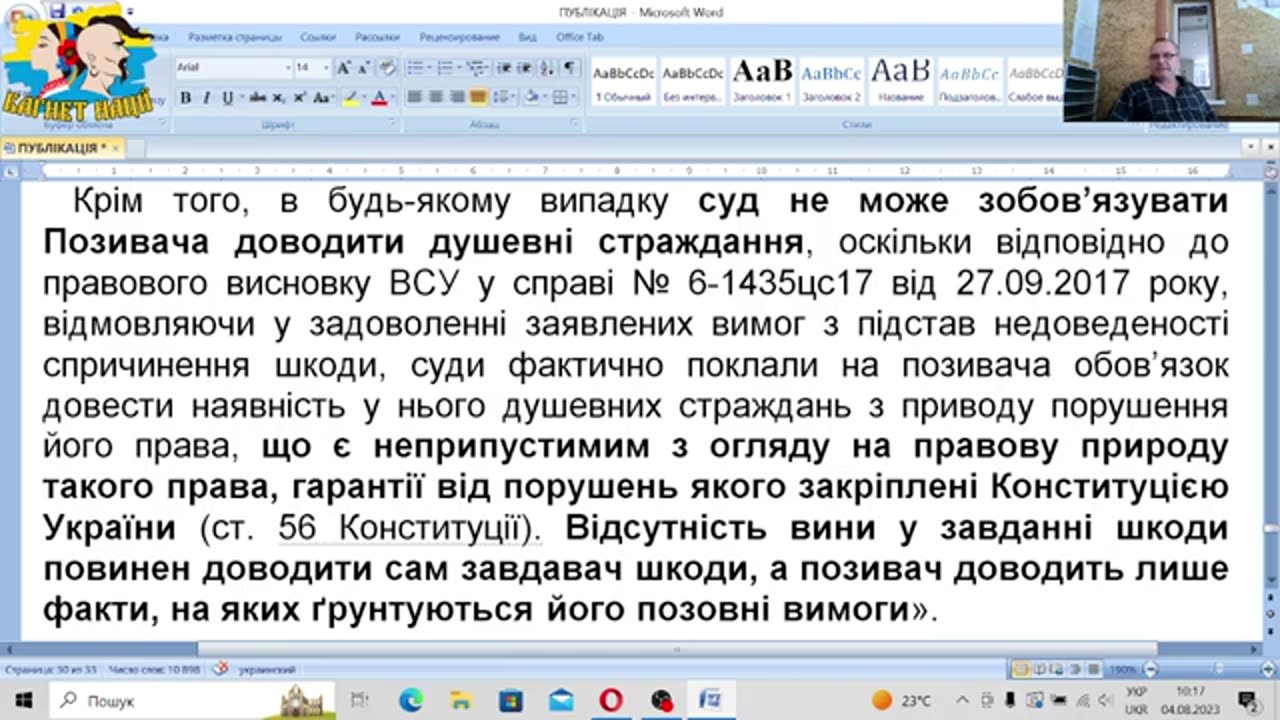Apply yellow text highlight color
1280x720 pixels.
tap(349, 98)
